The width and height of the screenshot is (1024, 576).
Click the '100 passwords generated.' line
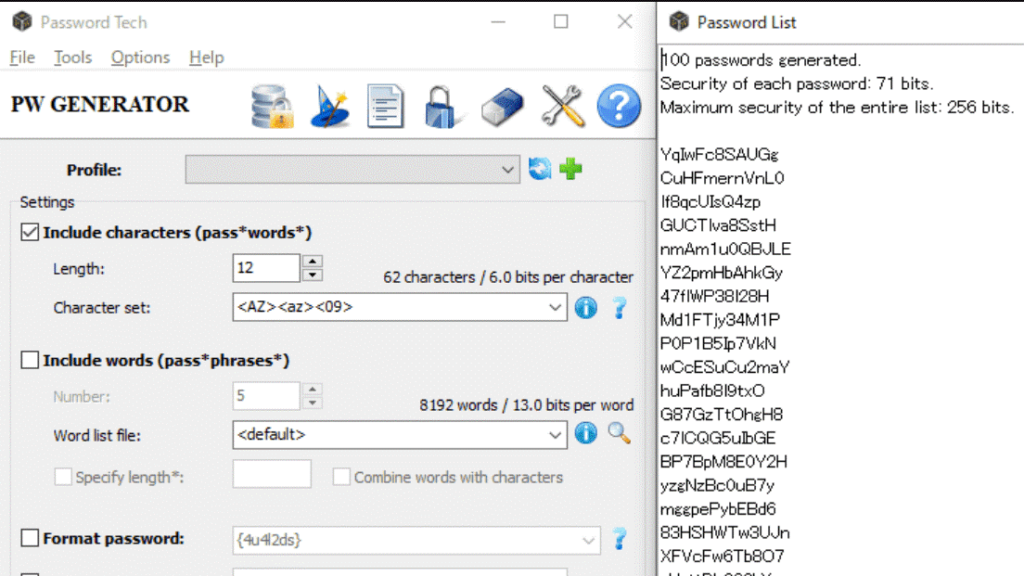761,60
